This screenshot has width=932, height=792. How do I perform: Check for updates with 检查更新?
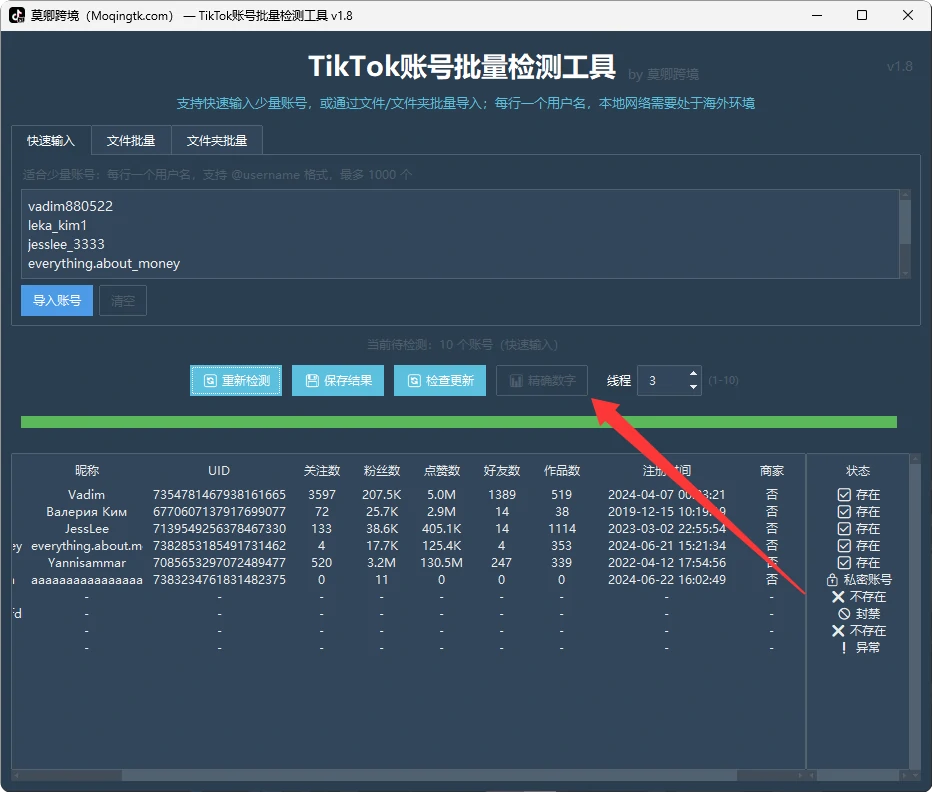[440, 381]
